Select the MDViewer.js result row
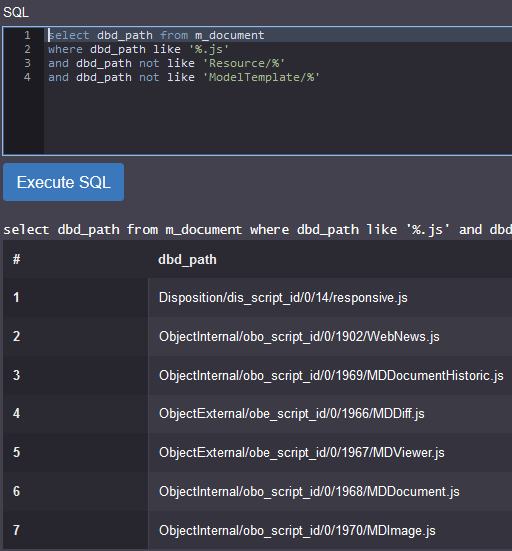 pos(258,453)
